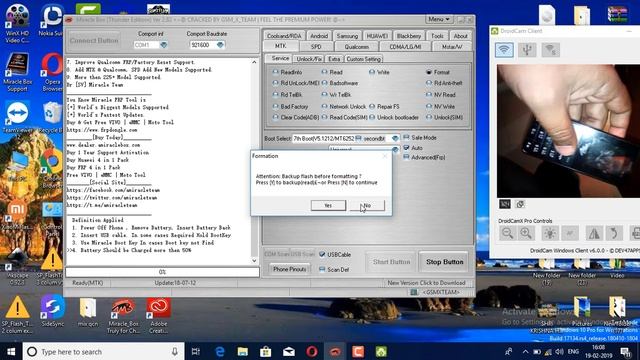Open the About tab
This screenshot has height=360, width=640.
(460, 36)
